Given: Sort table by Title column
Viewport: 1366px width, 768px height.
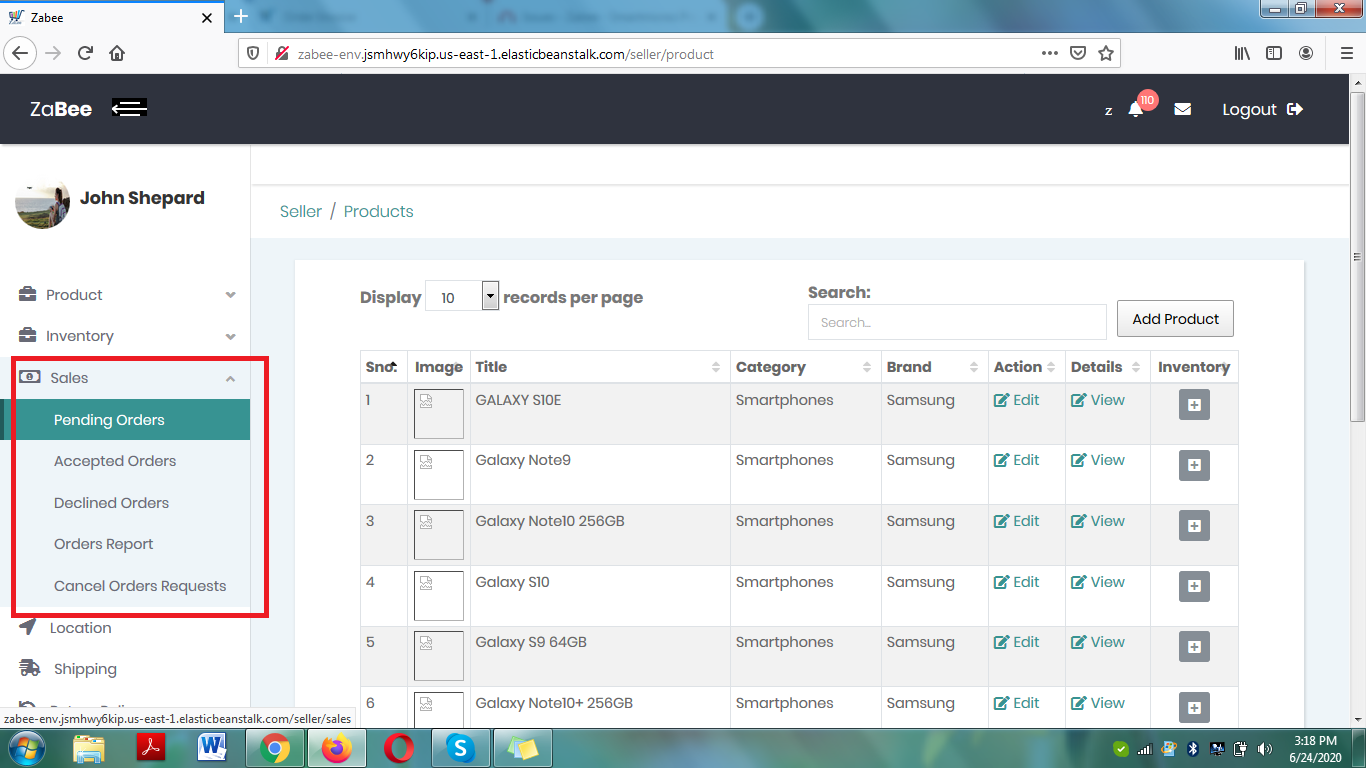Looking at the screenshot, I should coord(598,367).
